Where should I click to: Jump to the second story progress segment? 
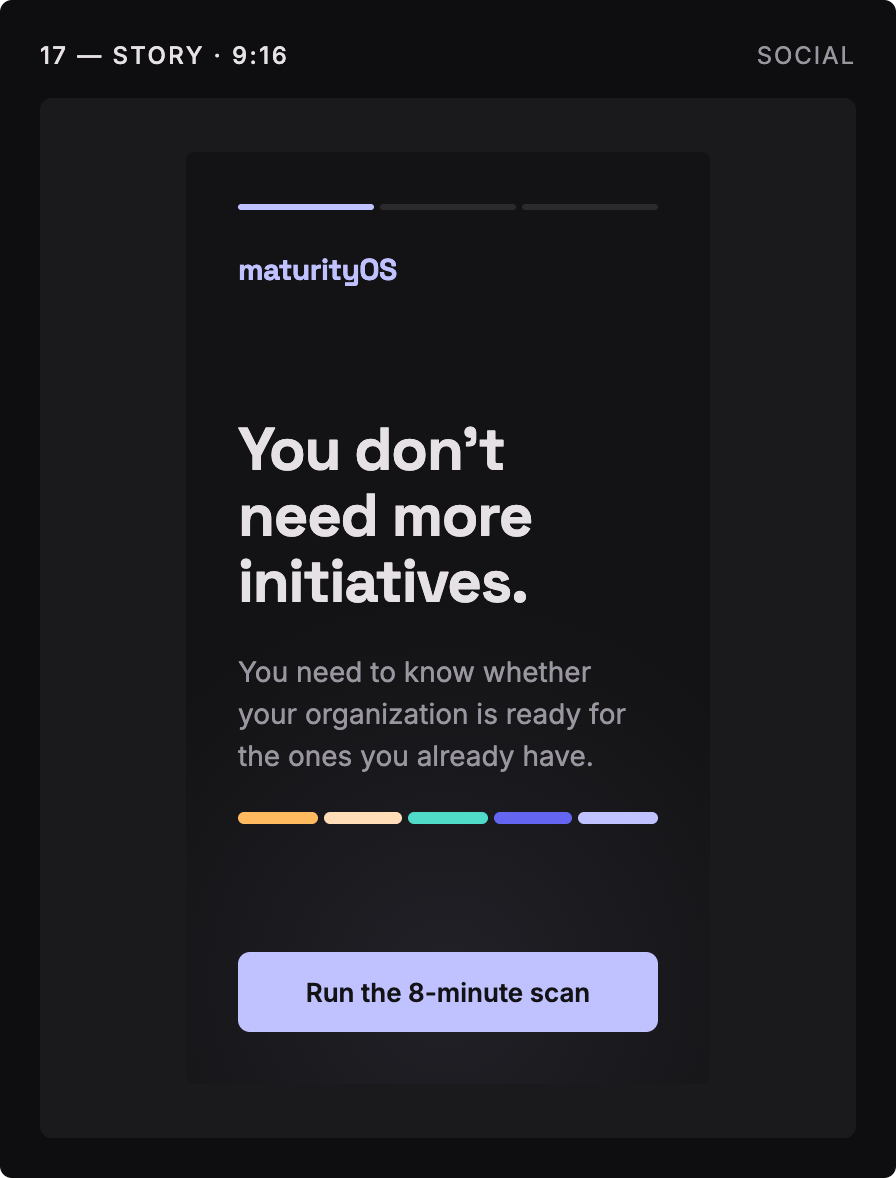coord(448,207)
